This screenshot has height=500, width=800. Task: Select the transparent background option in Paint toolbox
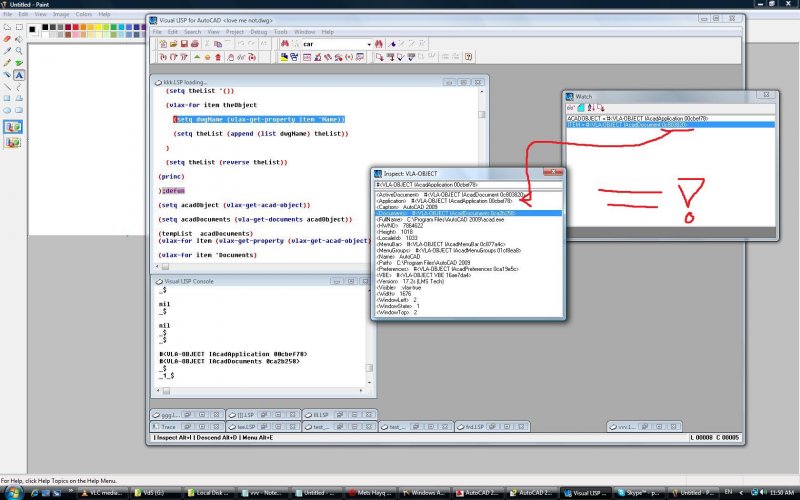click(x=13, y=142)
